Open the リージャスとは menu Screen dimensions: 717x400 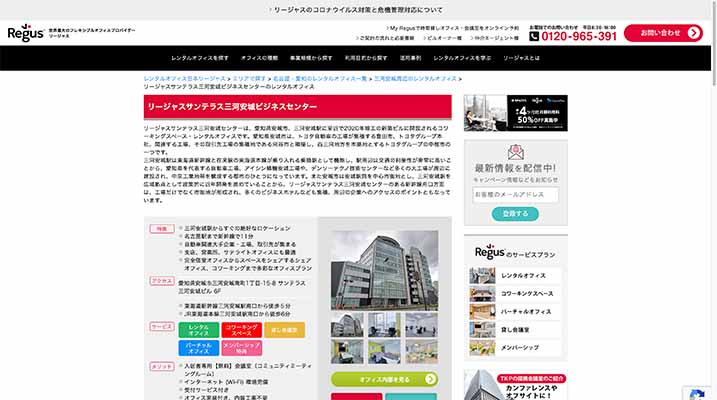coord(521,58)
